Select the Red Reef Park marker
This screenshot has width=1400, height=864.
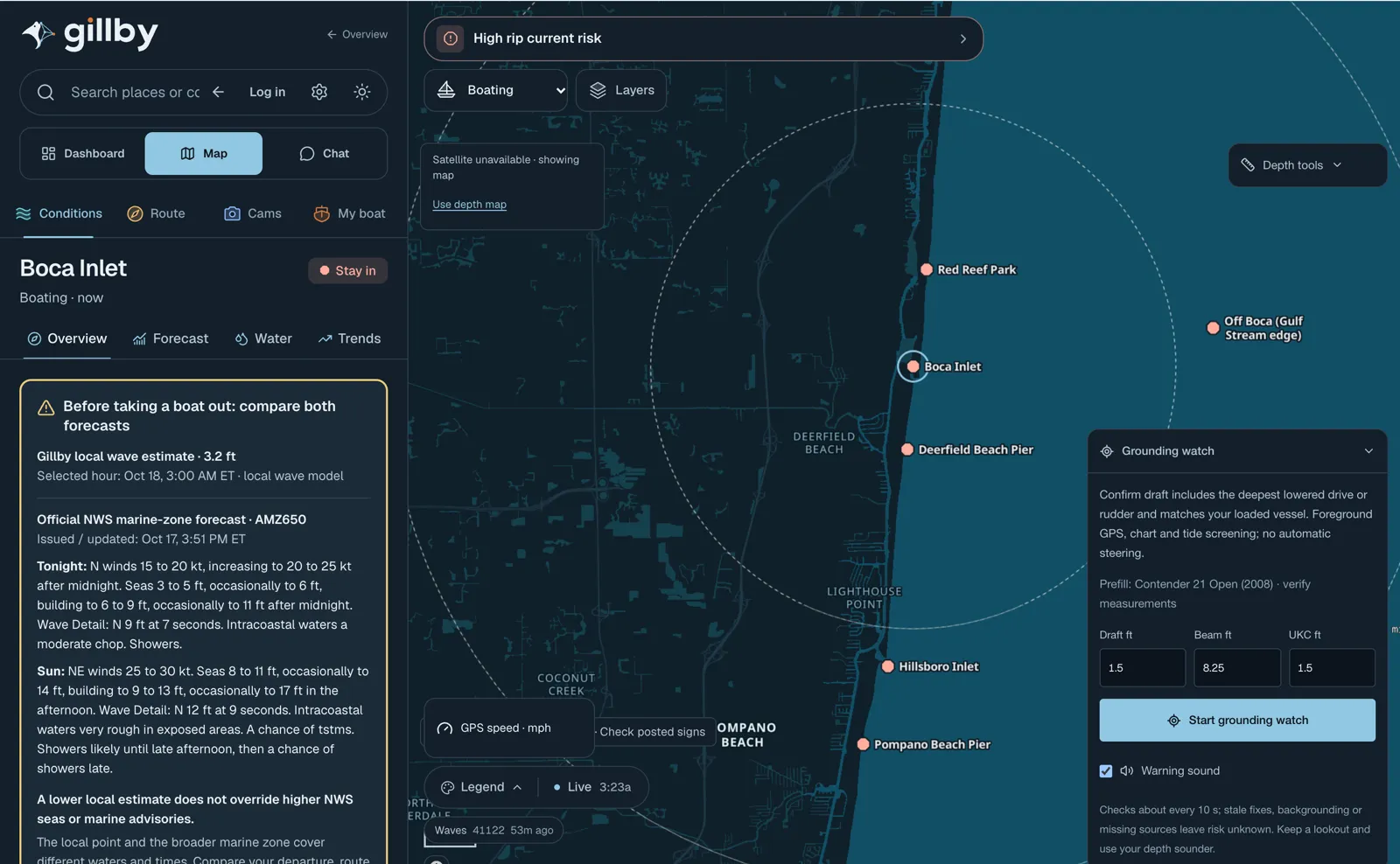[x=927, y=269]
